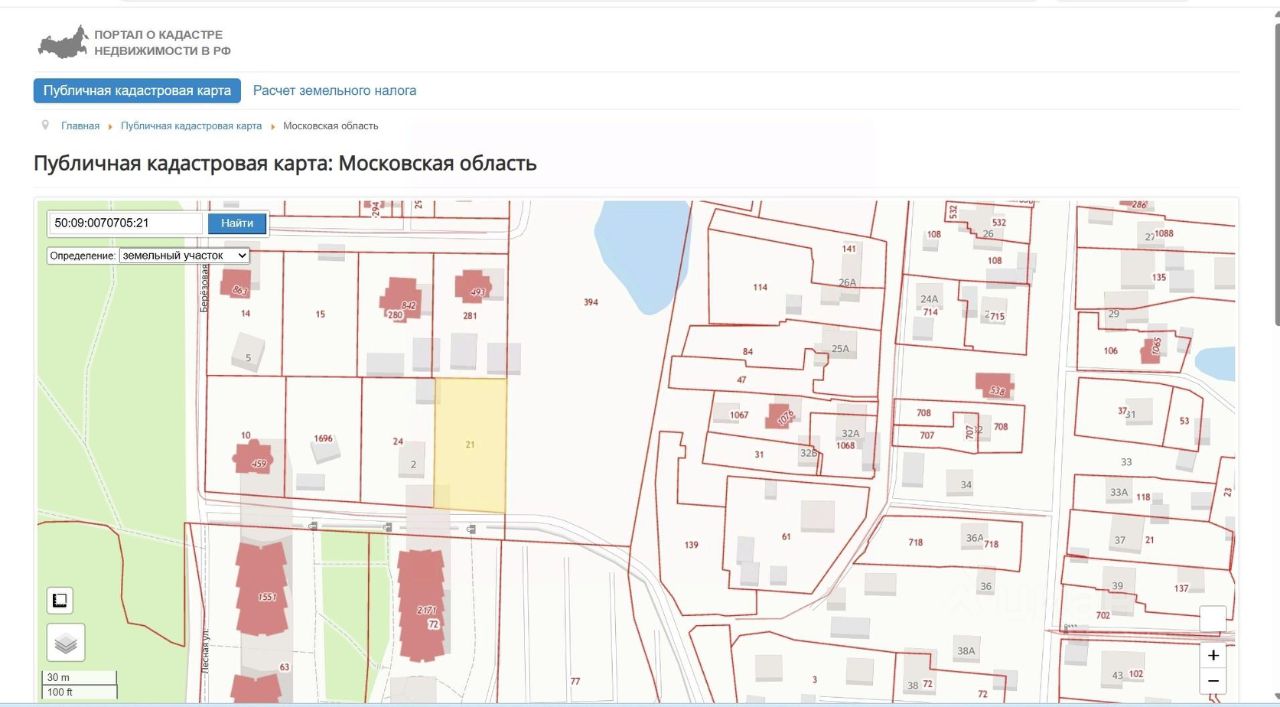Open the Публичная кадастровая карта tab

point(137,90)
